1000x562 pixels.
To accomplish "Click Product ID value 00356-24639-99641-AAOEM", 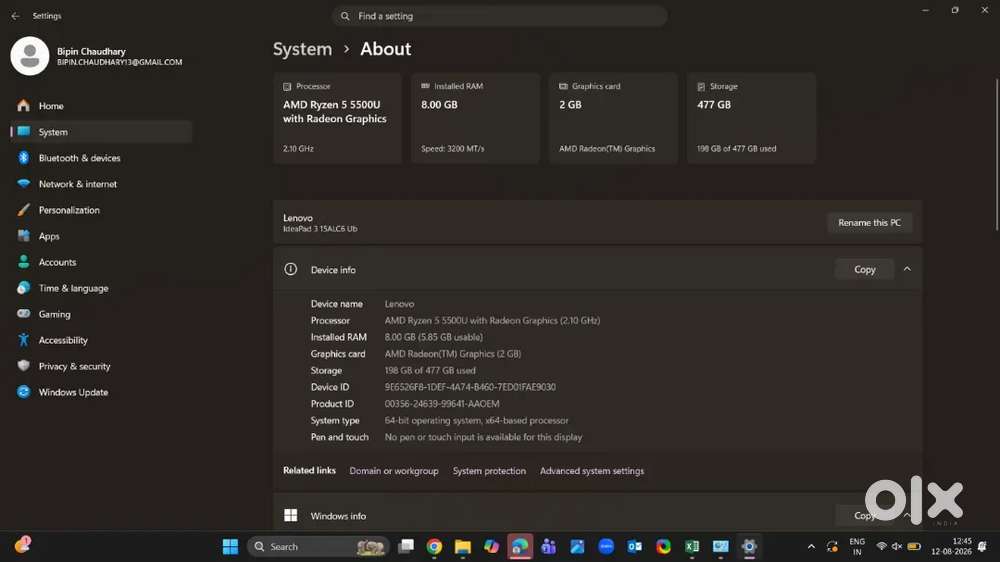I will tap(442, 404).
